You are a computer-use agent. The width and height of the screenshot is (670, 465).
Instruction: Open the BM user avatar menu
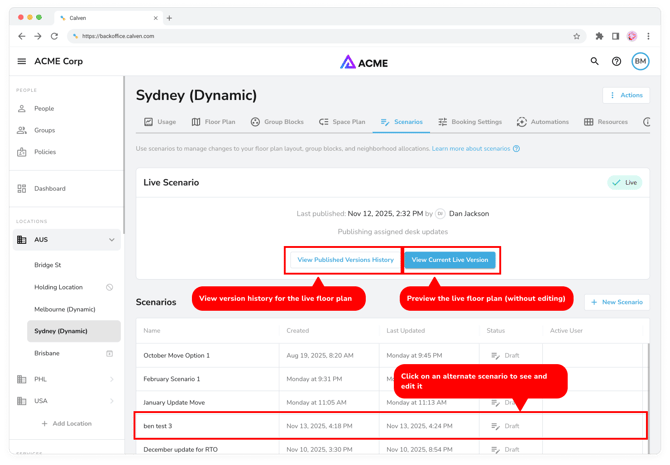[640, 61]
